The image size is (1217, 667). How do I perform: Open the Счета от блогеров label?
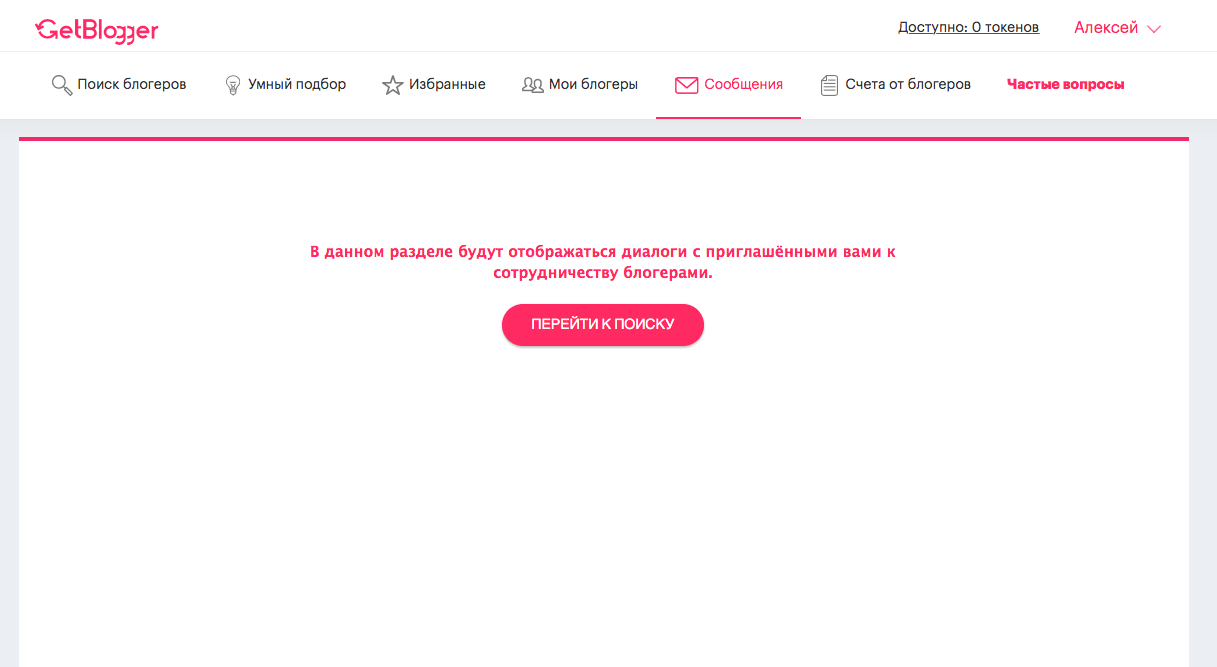pos(908,85)
